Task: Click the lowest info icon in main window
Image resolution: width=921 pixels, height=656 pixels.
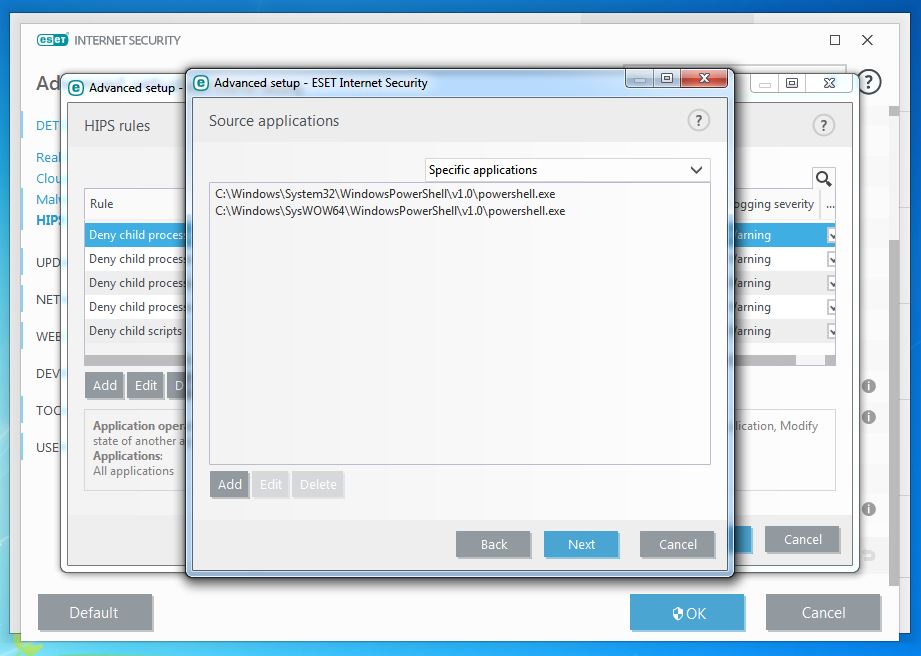Action: coord(868,509)
